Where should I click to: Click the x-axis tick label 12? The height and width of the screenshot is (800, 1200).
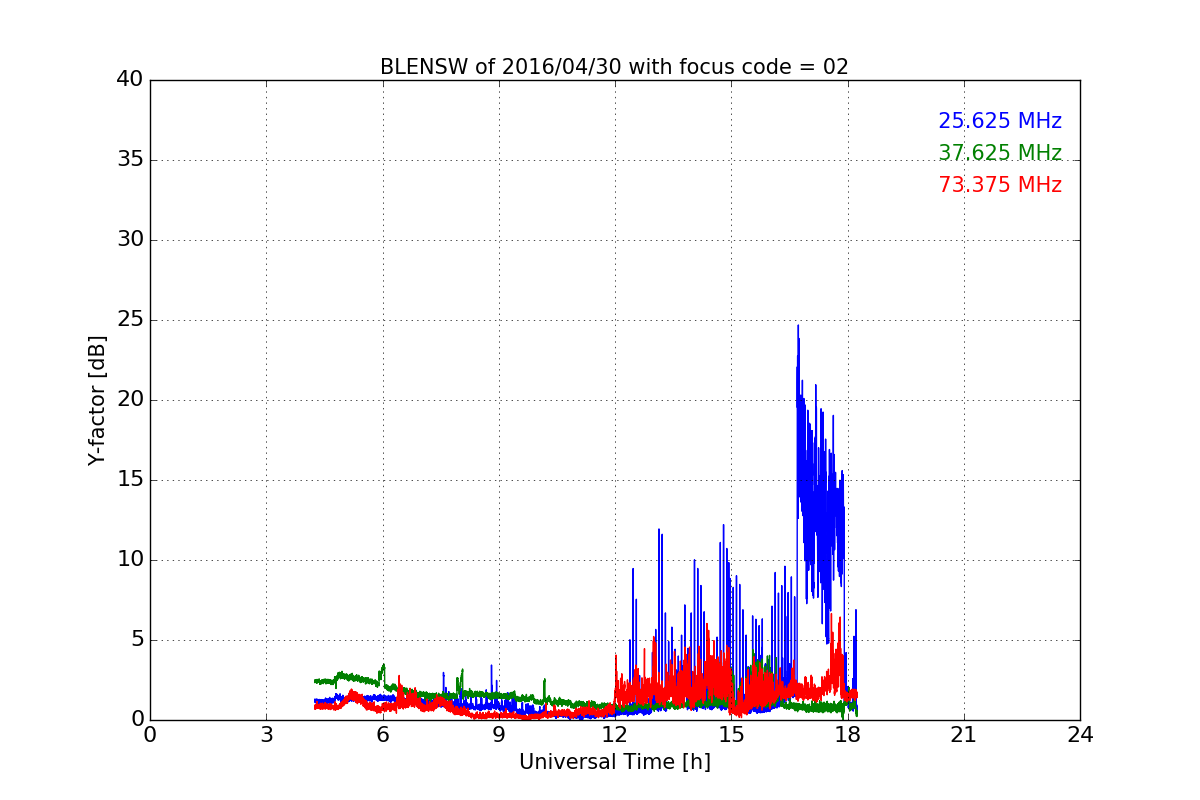click(615, 734)
